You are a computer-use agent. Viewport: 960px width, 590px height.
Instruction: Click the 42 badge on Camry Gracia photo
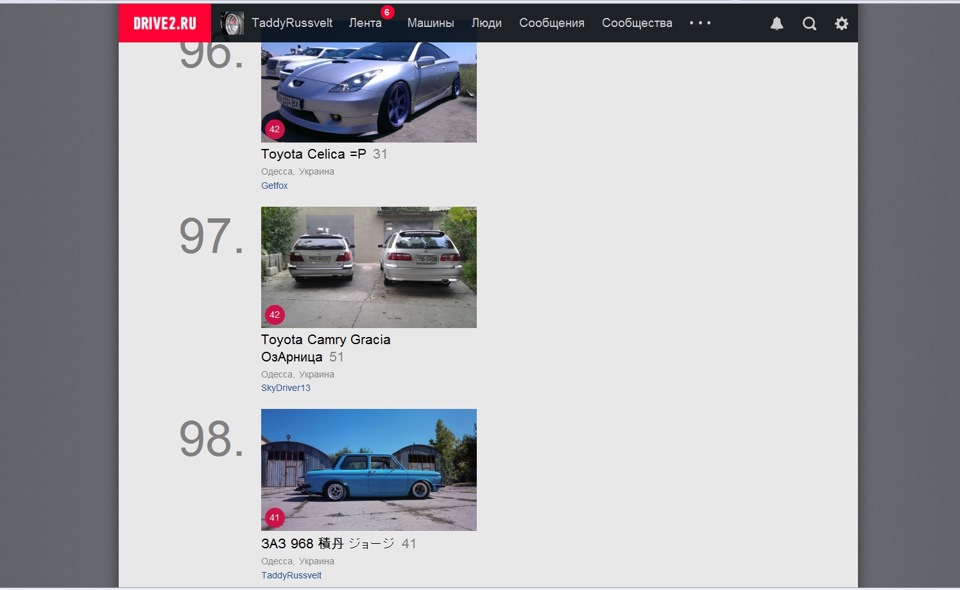pyautogui.click(x=274, y=315)
